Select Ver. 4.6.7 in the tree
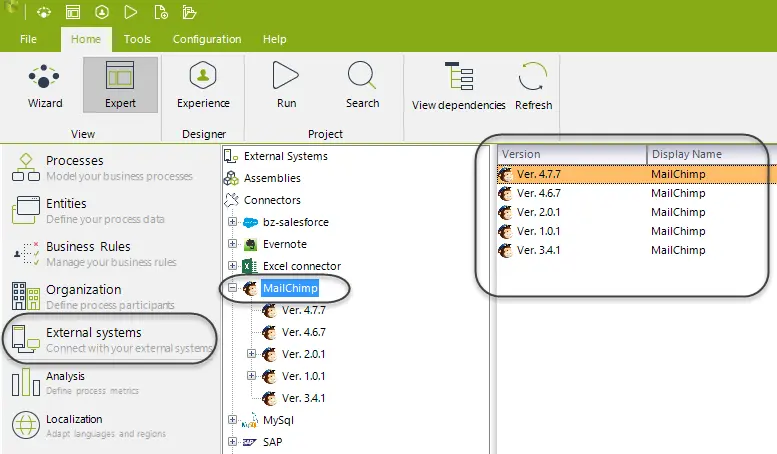777x454 pixels. (303, 332)
